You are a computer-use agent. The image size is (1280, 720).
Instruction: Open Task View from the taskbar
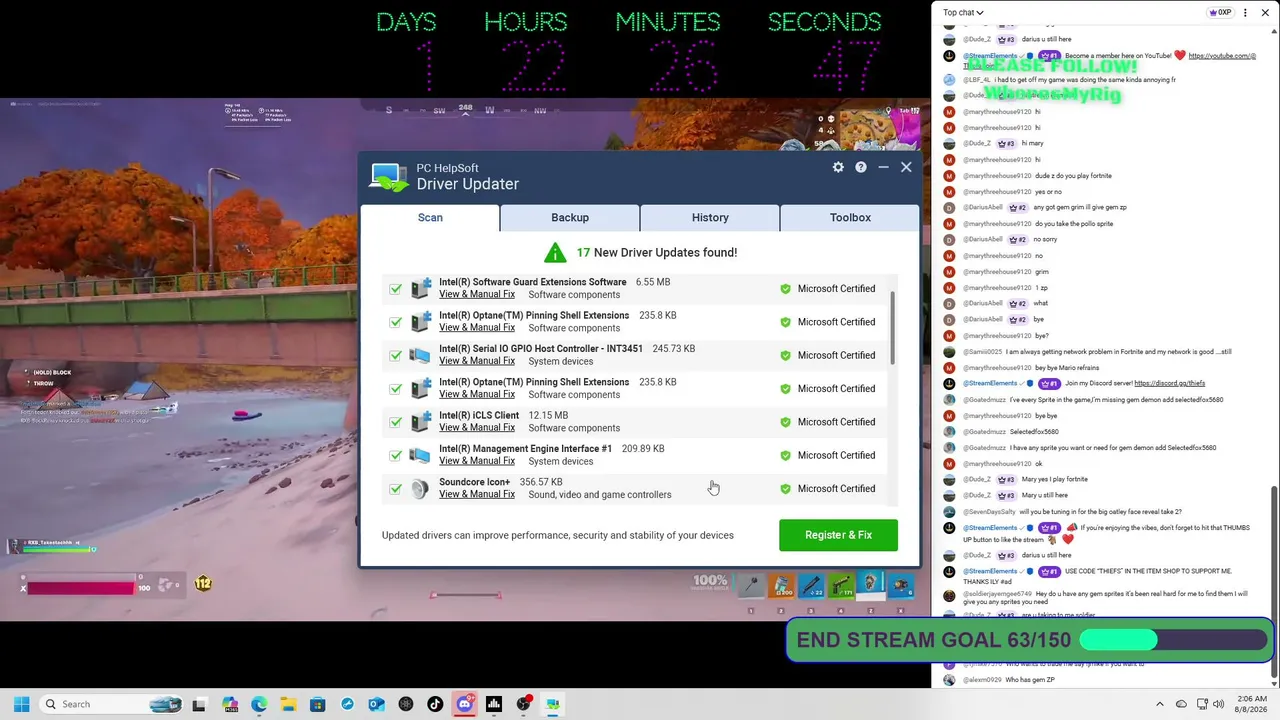click(199, 704)
